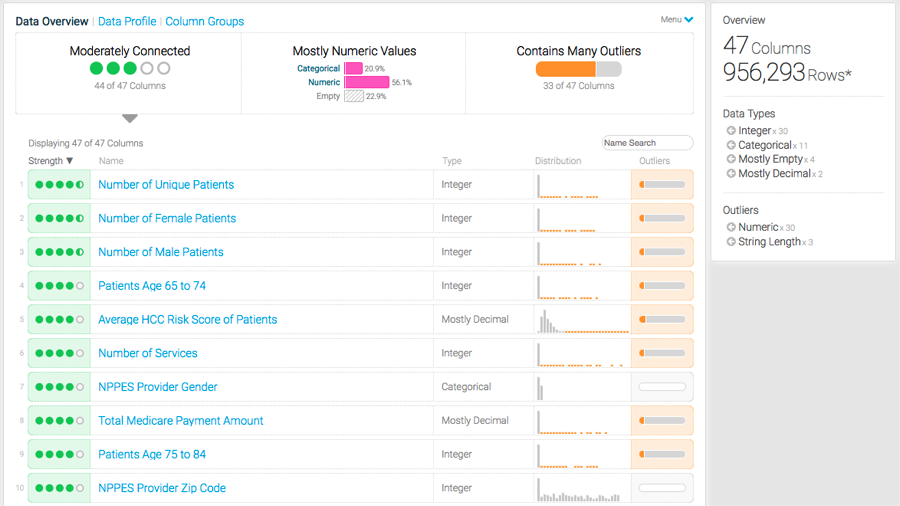Click the arrow icon next to Categorical
Image resolution: width=900 pixels, height=506 pixels.
[731, 145]
